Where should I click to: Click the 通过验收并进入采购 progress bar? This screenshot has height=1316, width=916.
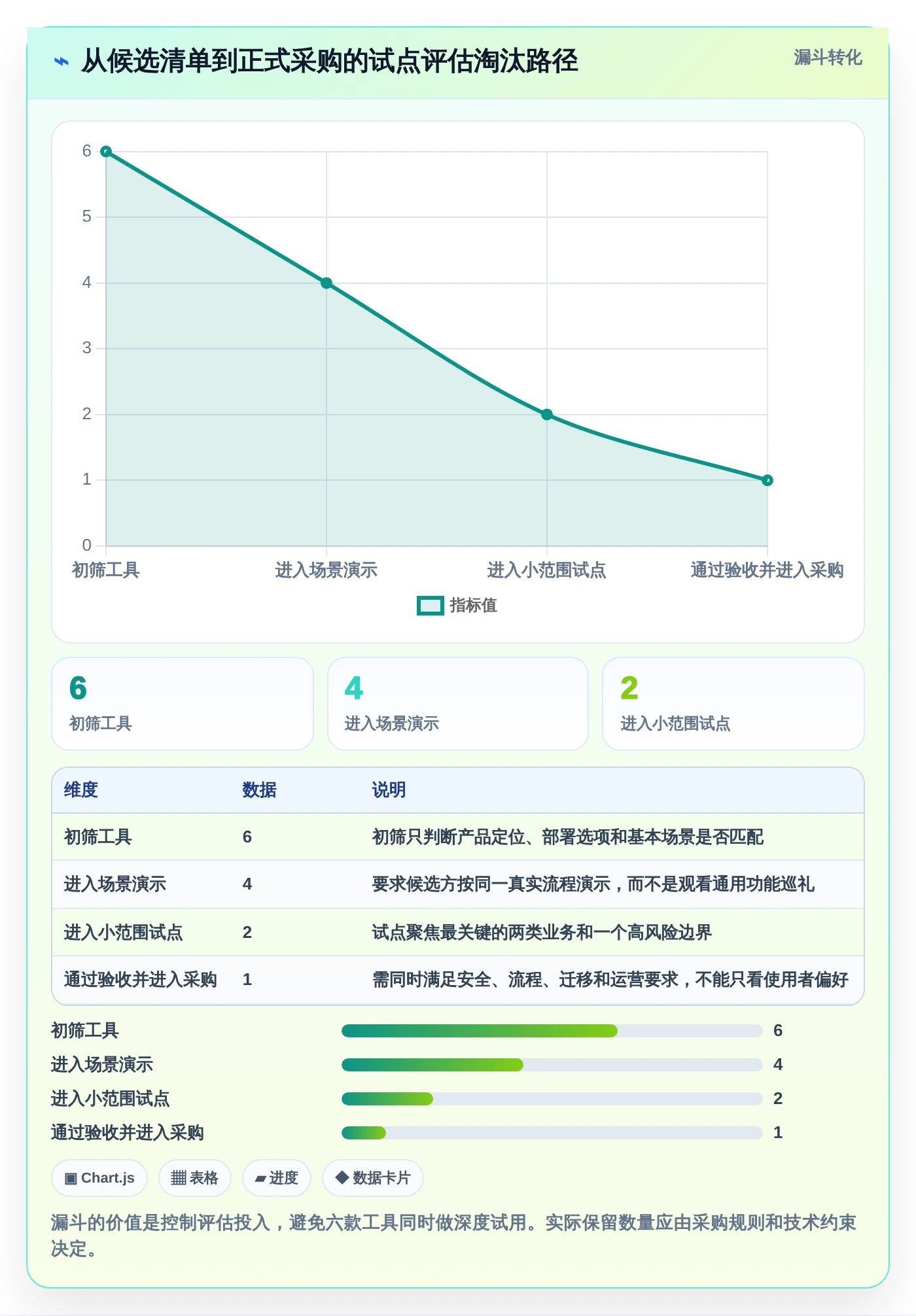[x=552, y=1133]
